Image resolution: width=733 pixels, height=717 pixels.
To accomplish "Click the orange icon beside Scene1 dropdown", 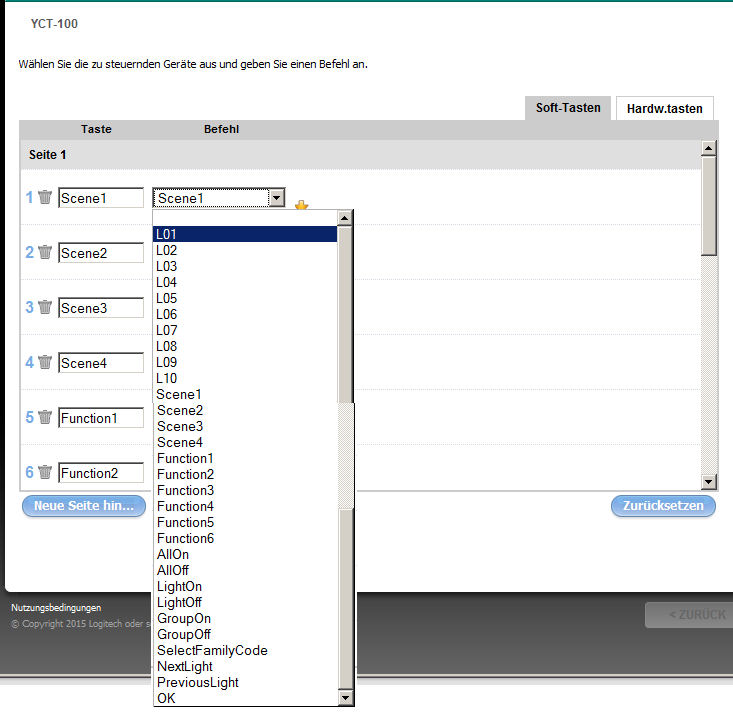I will (x=301, y=205).
